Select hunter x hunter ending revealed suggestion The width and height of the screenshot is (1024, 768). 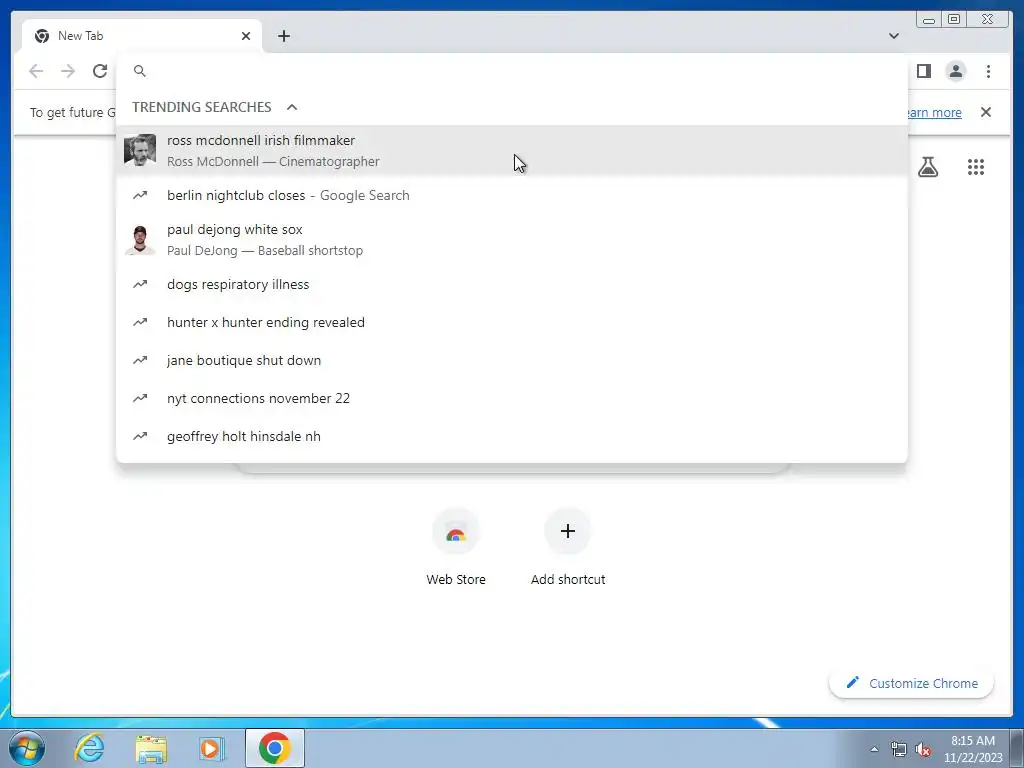(512, 323)
